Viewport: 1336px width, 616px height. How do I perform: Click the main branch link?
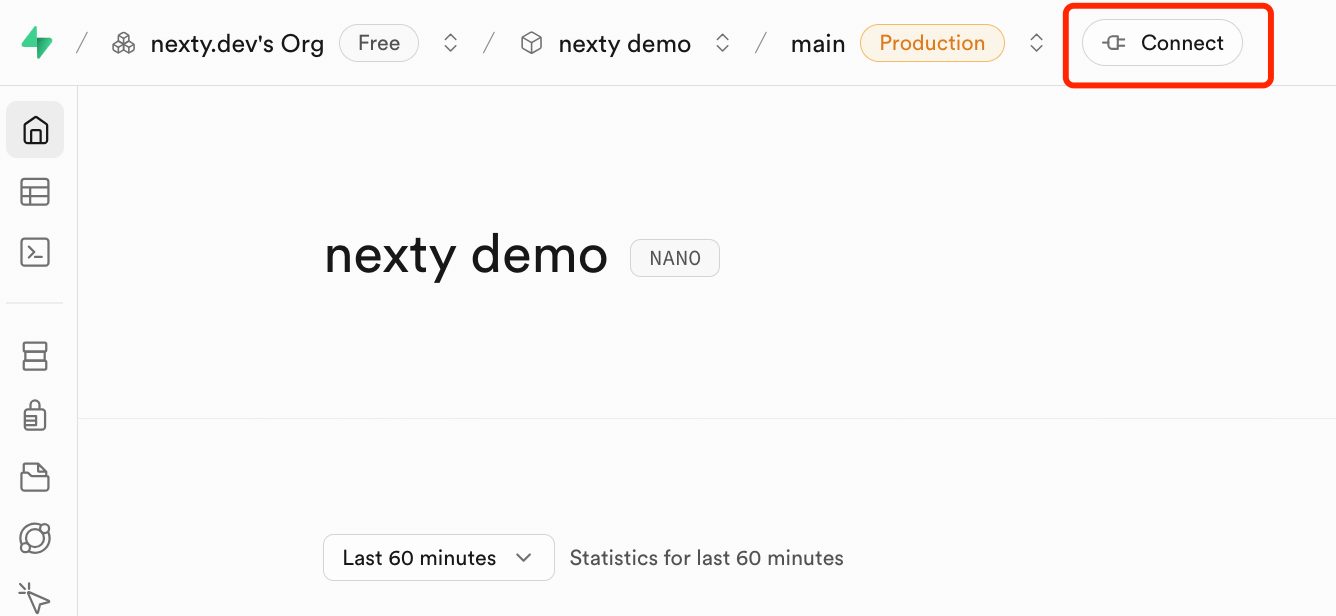tap(818, 44)
